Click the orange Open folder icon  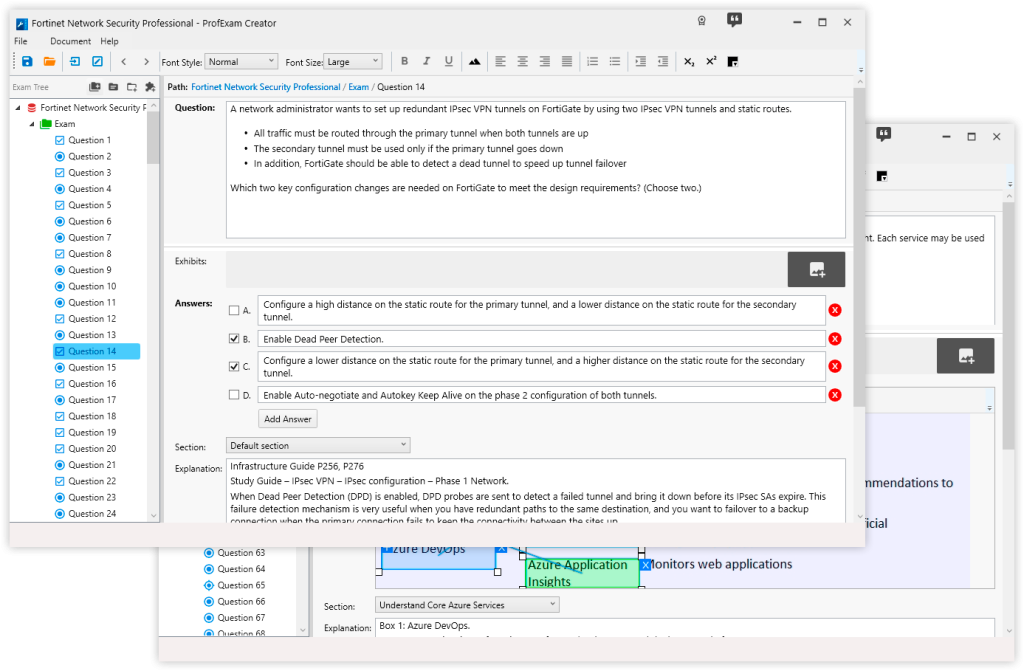tap(50, 61)
